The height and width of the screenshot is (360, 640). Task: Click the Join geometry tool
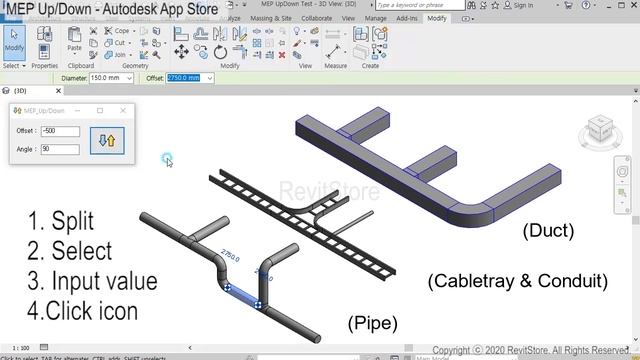(x=115, y=55)
